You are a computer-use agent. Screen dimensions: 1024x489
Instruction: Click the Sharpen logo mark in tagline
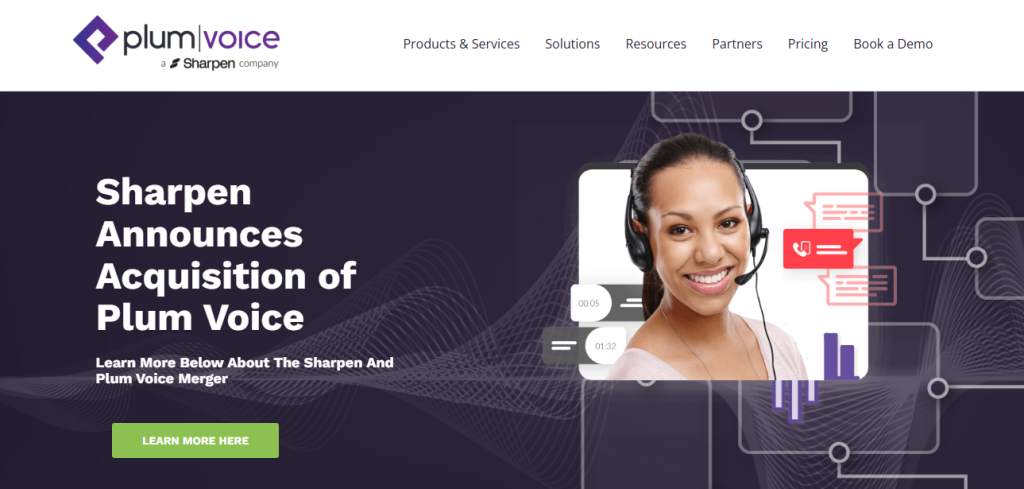pyautogui.click(x=174, y=64)
